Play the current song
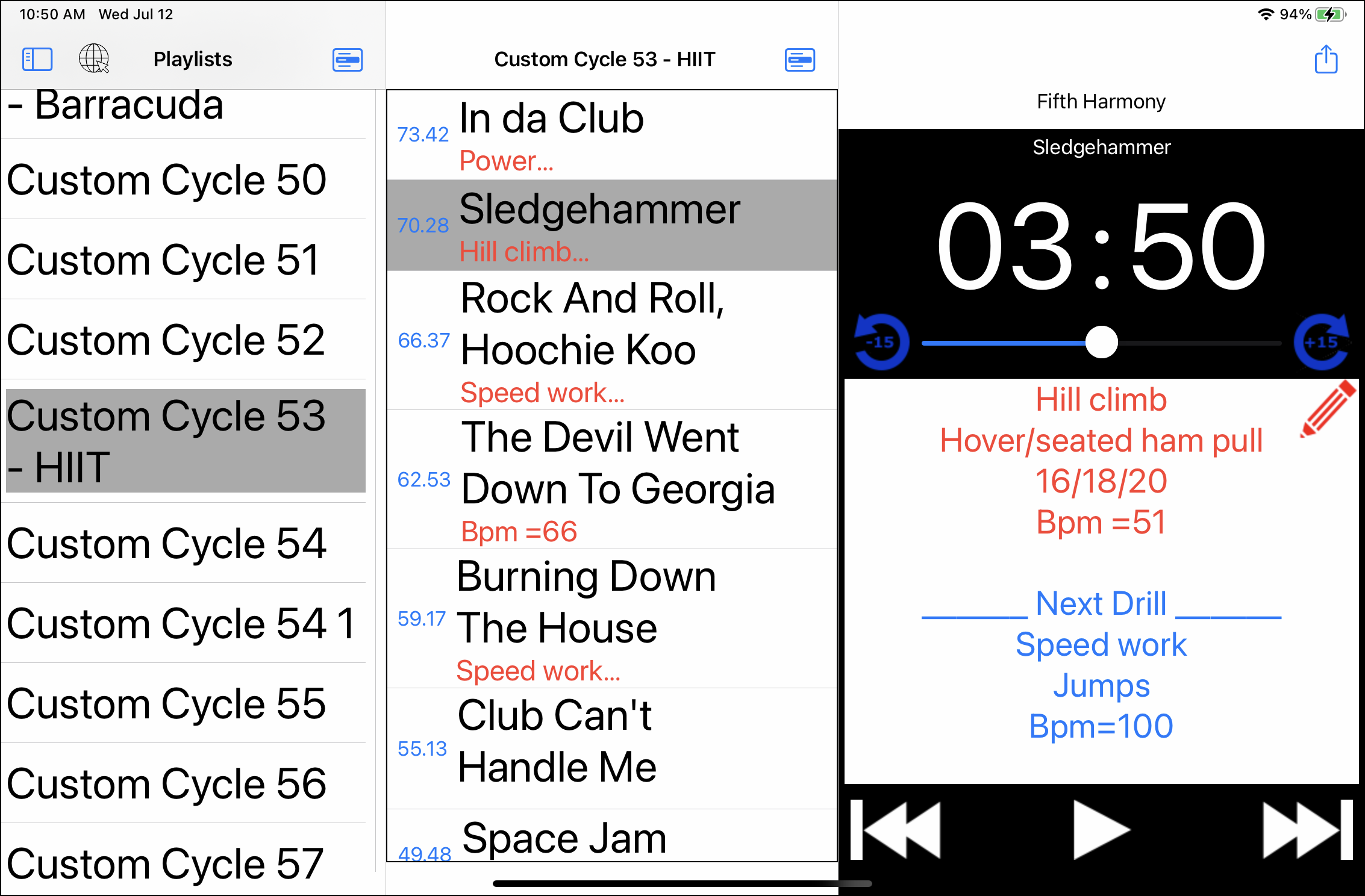This screenshot has height=896, width=1365. coord(1101,829)
